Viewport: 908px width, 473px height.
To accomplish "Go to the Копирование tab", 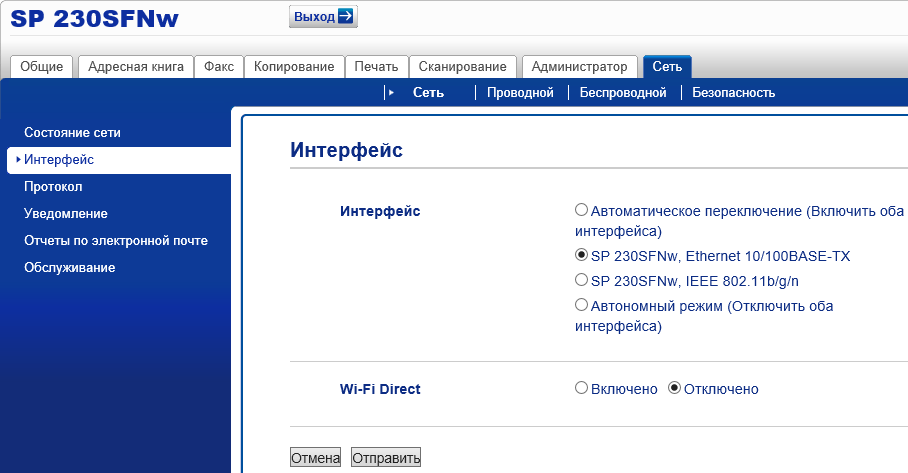I will [294, 67].
